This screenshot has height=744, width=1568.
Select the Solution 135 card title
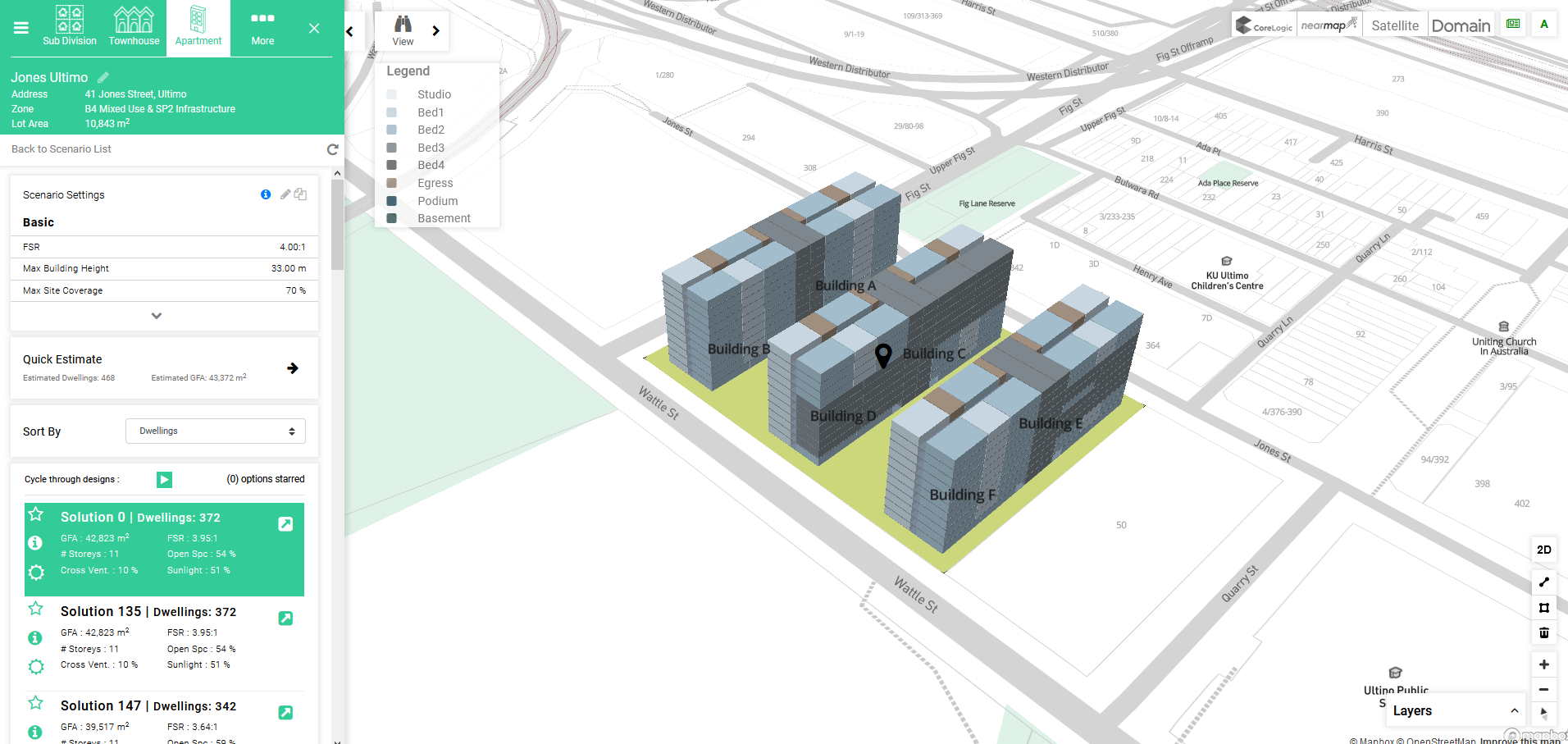click(x=148, y=612)
